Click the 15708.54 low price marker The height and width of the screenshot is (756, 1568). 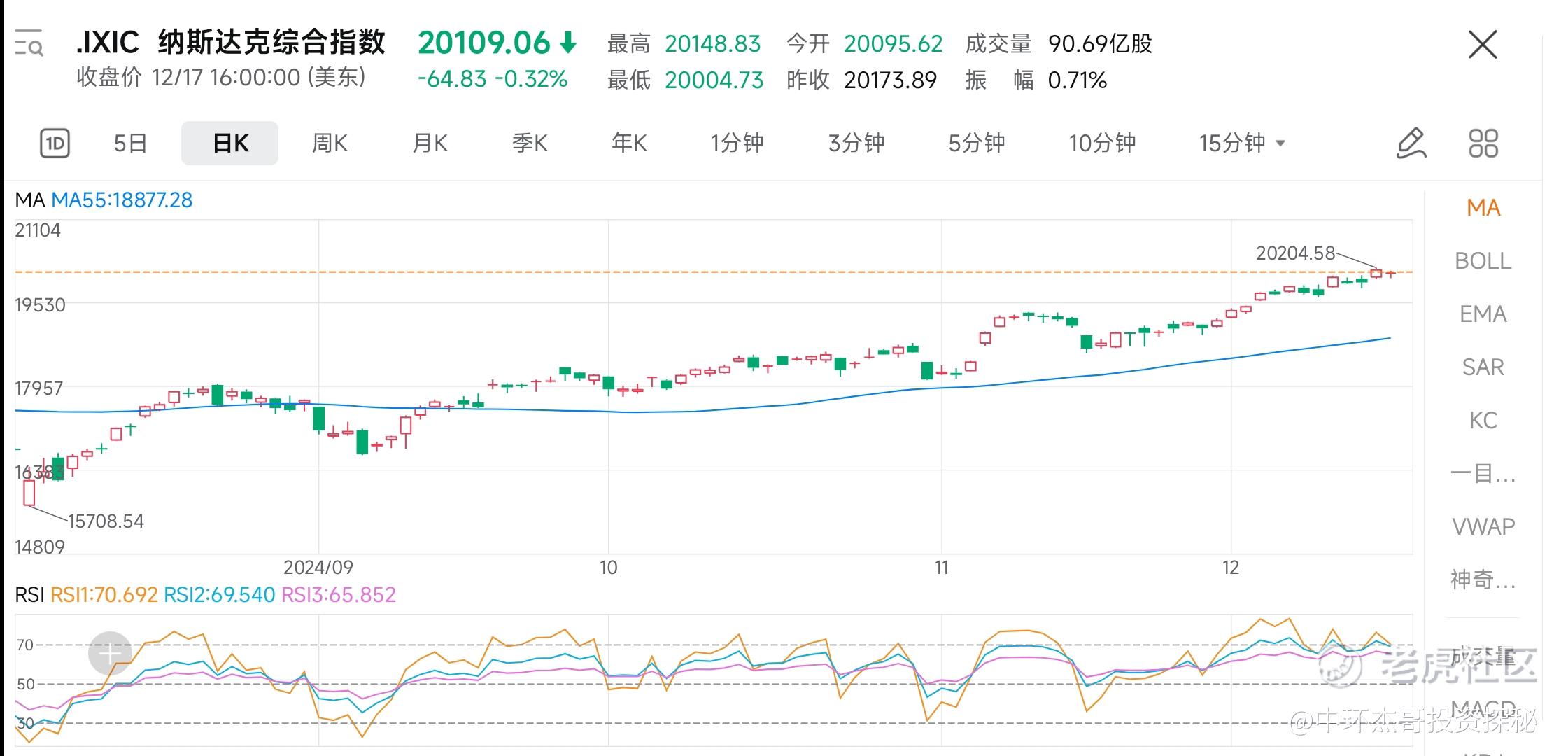tap(106, 521)
